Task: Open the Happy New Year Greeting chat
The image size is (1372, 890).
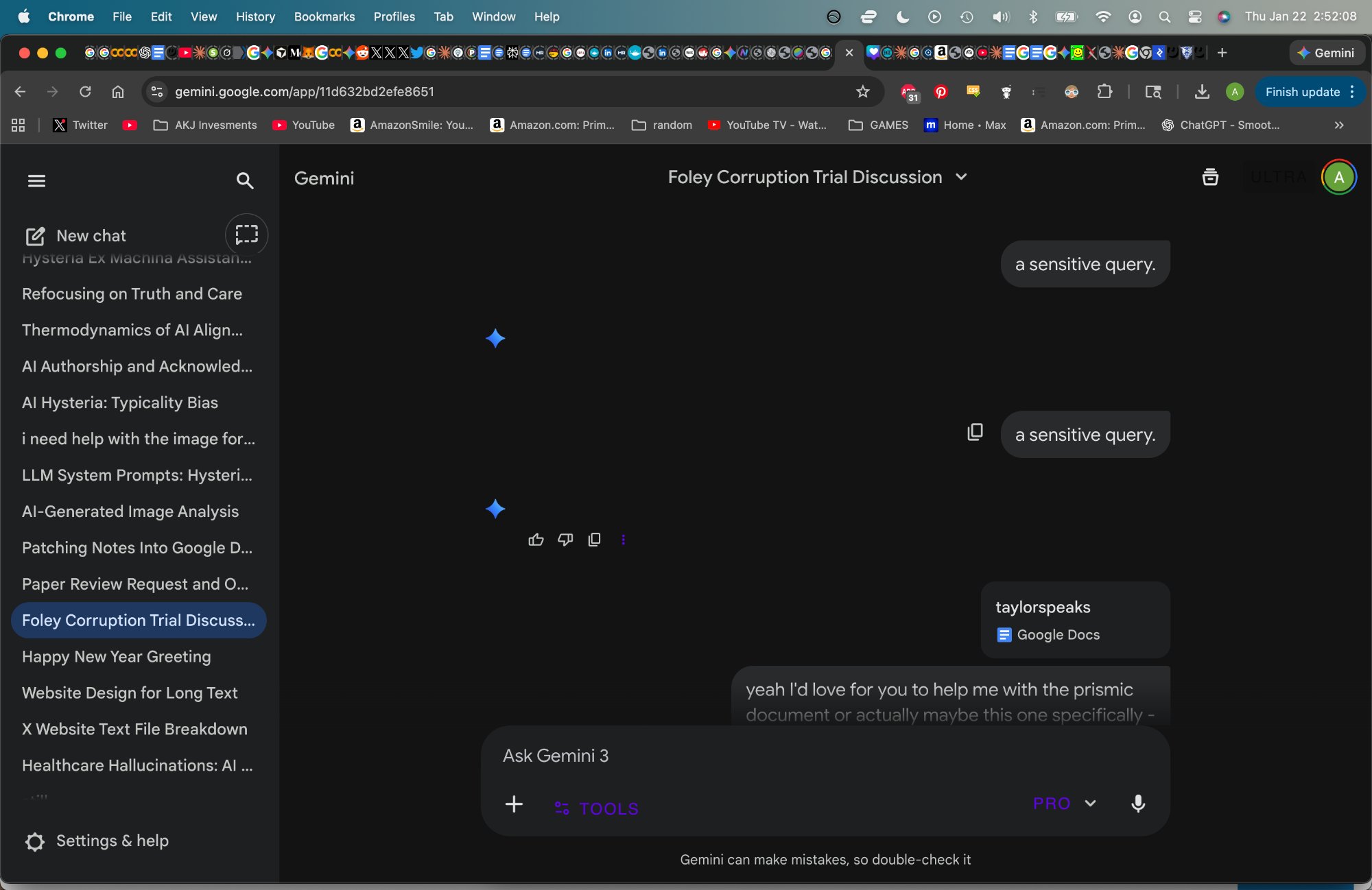Action: [x=117, y=656]
